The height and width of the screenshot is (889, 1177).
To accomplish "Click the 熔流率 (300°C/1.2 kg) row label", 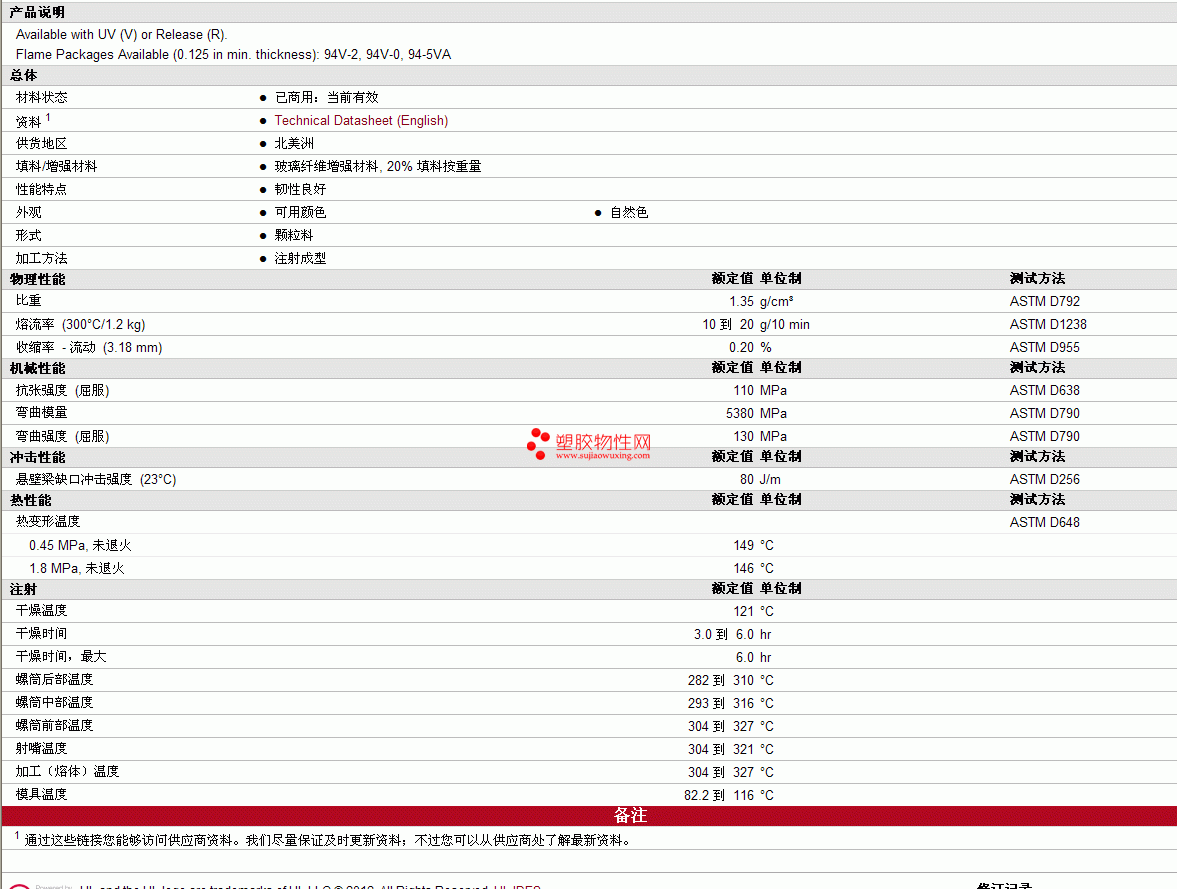I will pyautogui.click(x=80, y=324).
